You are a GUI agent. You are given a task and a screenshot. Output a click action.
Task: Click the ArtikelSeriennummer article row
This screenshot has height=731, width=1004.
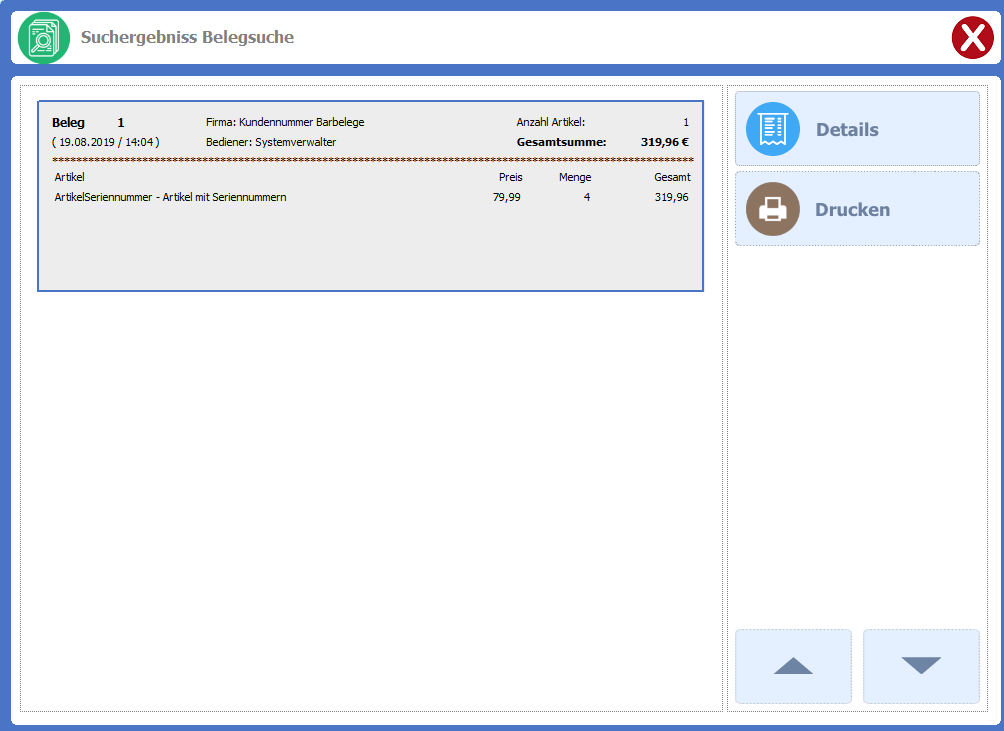[x=171, y=197]
